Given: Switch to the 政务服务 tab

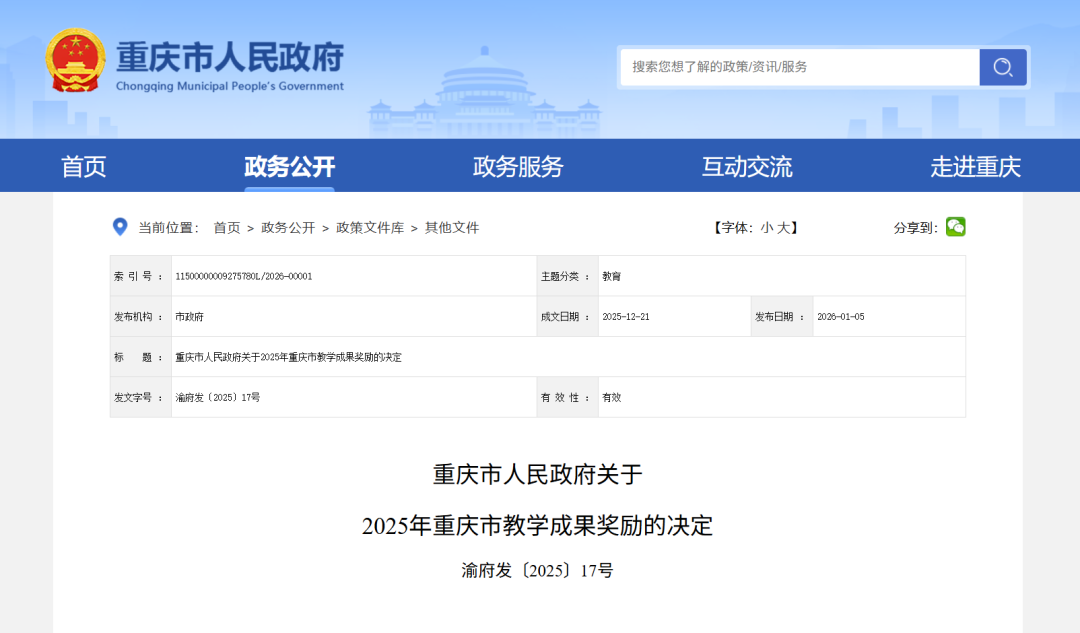Looking at the screenshot, I should (x=517, y=166).
